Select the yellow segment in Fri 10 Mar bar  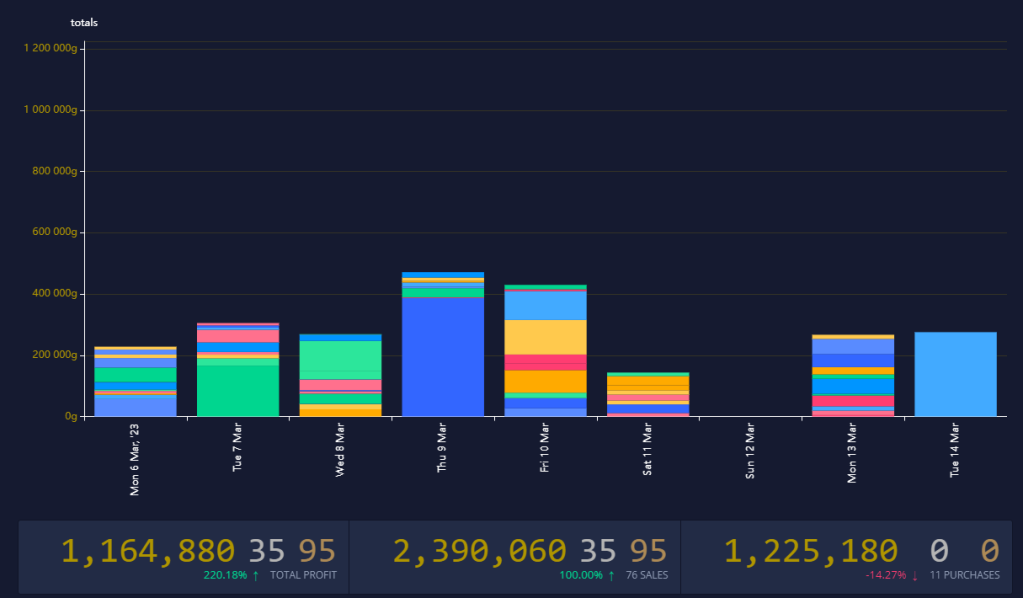545,336
